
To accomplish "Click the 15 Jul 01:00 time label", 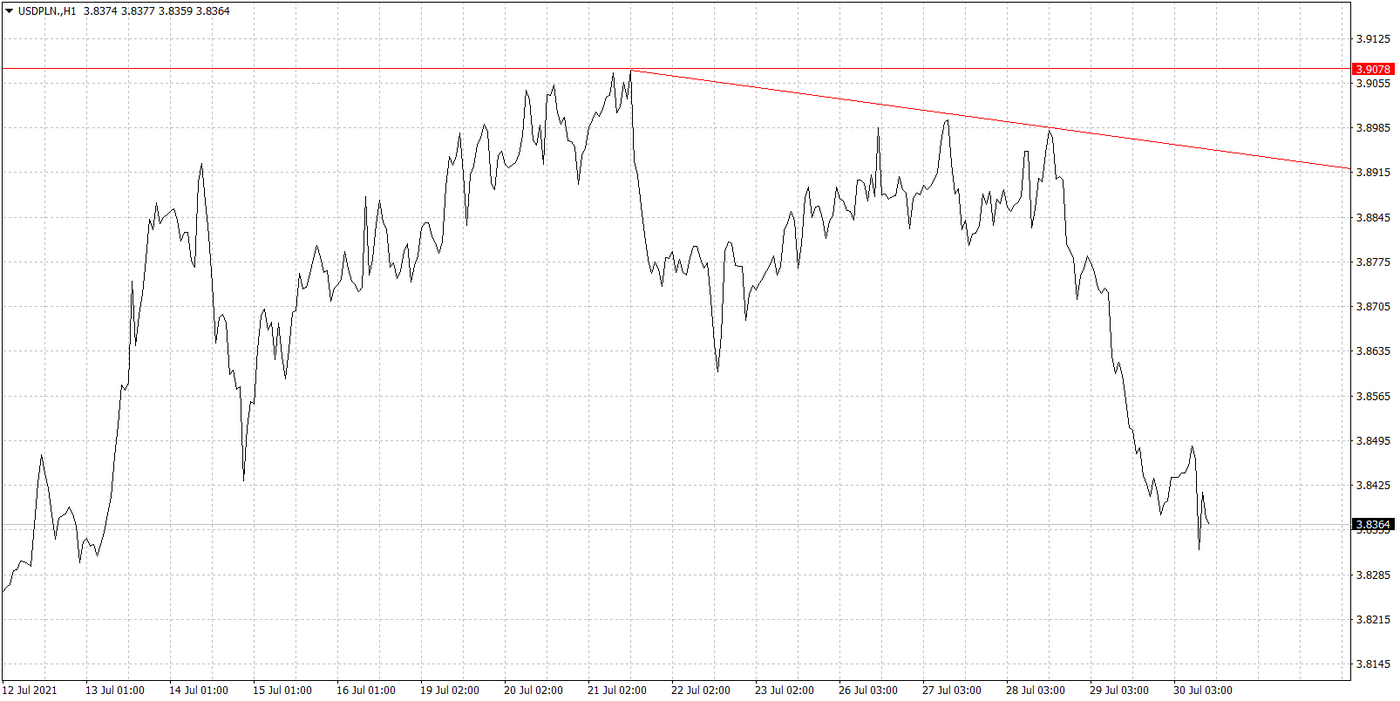I will [283, 690].
